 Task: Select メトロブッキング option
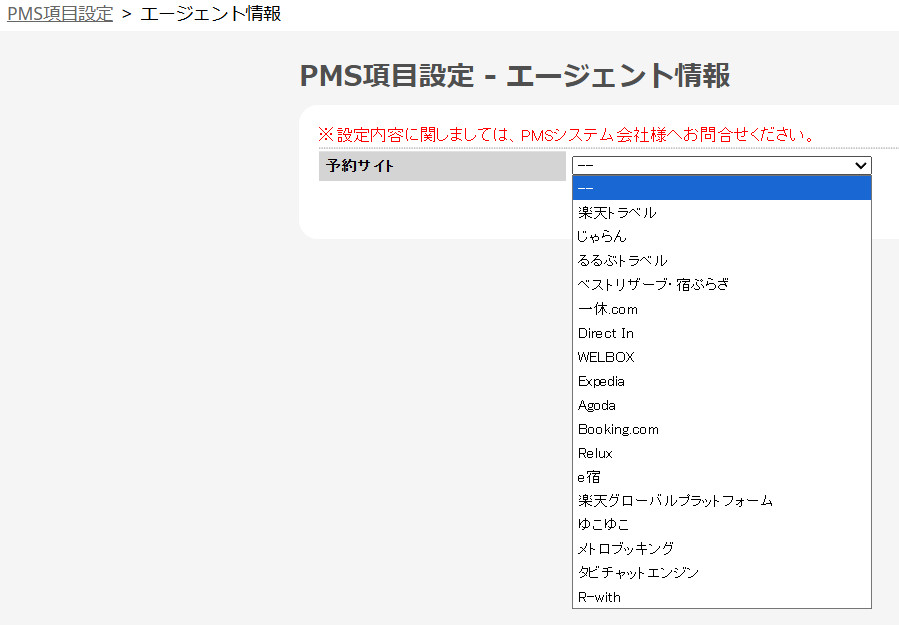click(722, 548)
